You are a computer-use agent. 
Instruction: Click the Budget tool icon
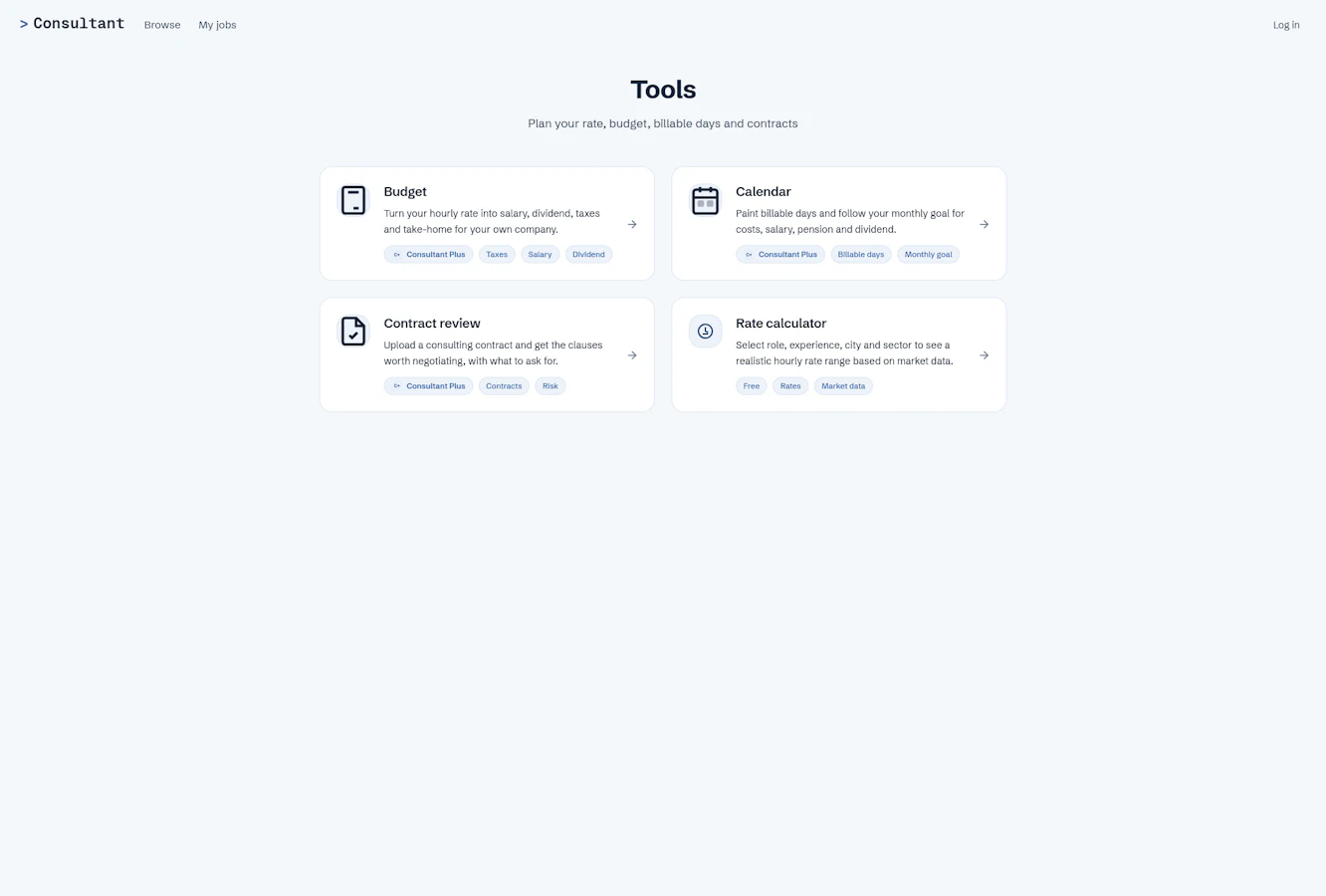(353, 200)
